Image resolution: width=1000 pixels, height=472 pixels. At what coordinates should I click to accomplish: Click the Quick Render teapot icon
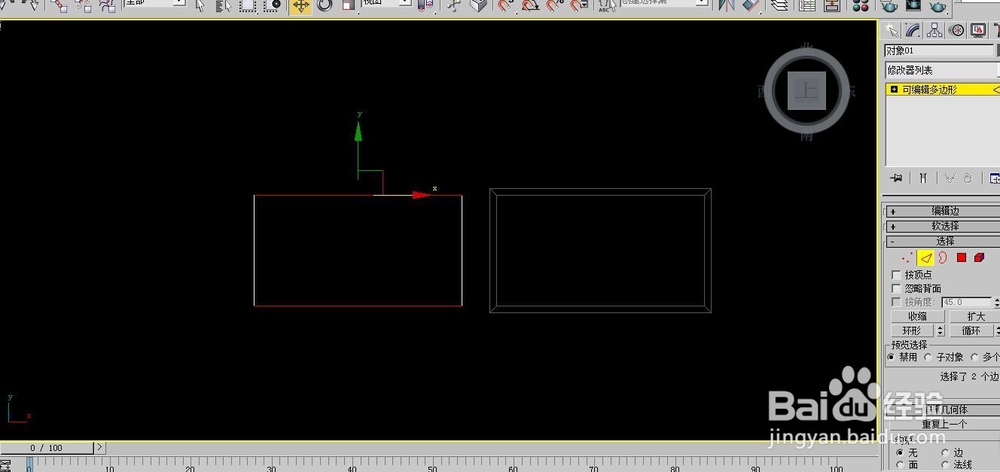(938, 6)
